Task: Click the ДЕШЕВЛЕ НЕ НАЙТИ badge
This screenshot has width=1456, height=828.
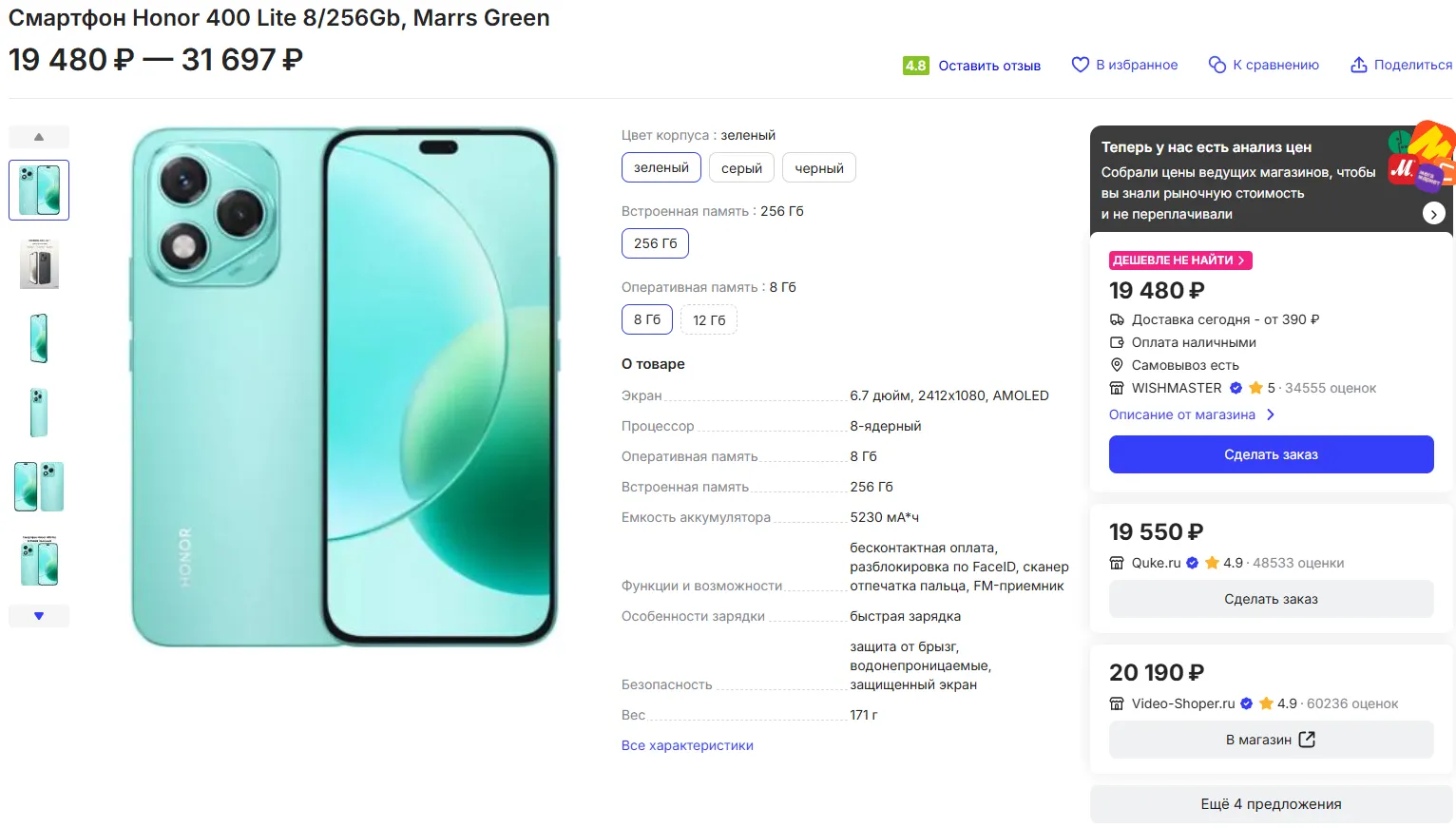Action: tap(1179, 260)
